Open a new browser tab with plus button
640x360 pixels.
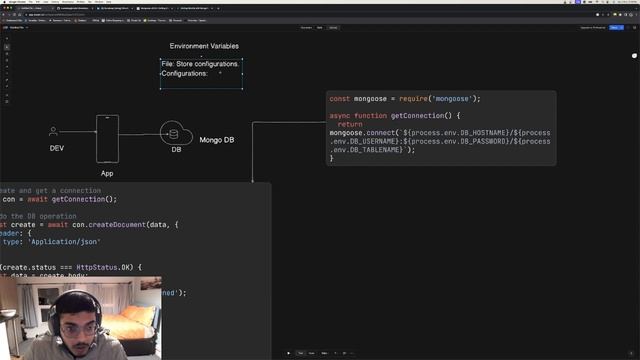(x=218, y=8)
